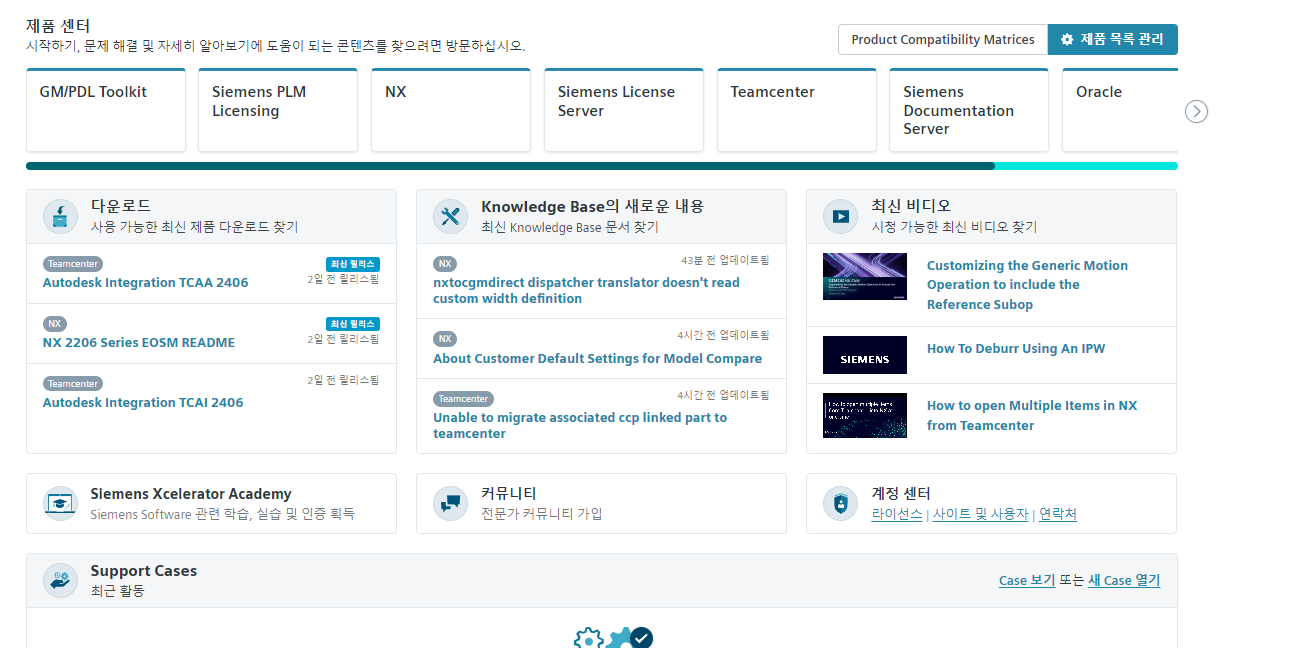Click the Knowledge Base wrench tools icon

[450, 216]
